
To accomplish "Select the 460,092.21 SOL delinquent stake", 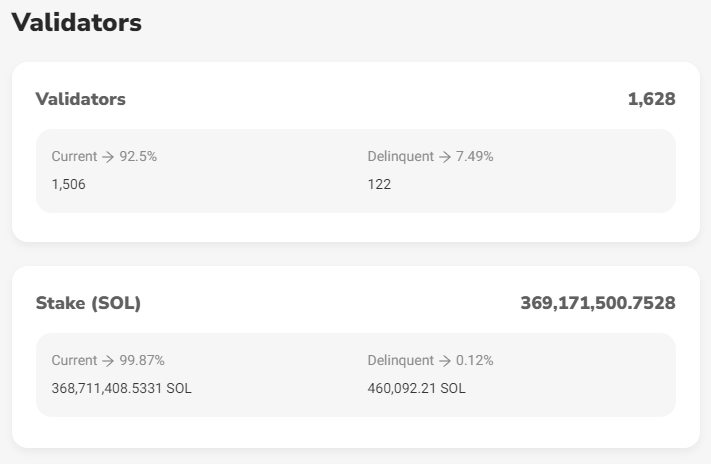I will [416, 388].
